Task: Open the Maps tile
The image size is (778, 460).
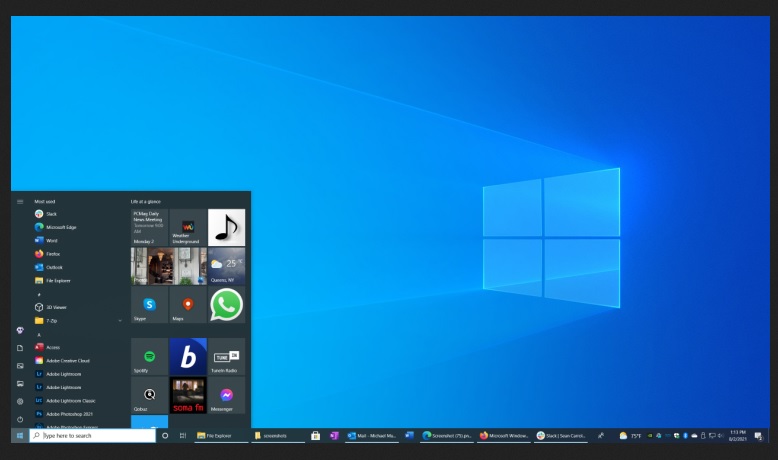Action: [188, 305]
